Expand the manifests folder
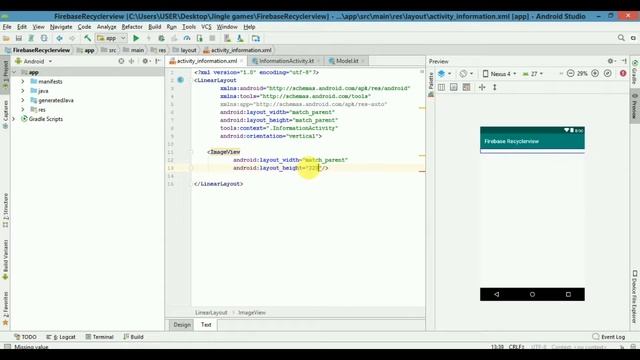 pyautogui.click(x=23, y=82)
